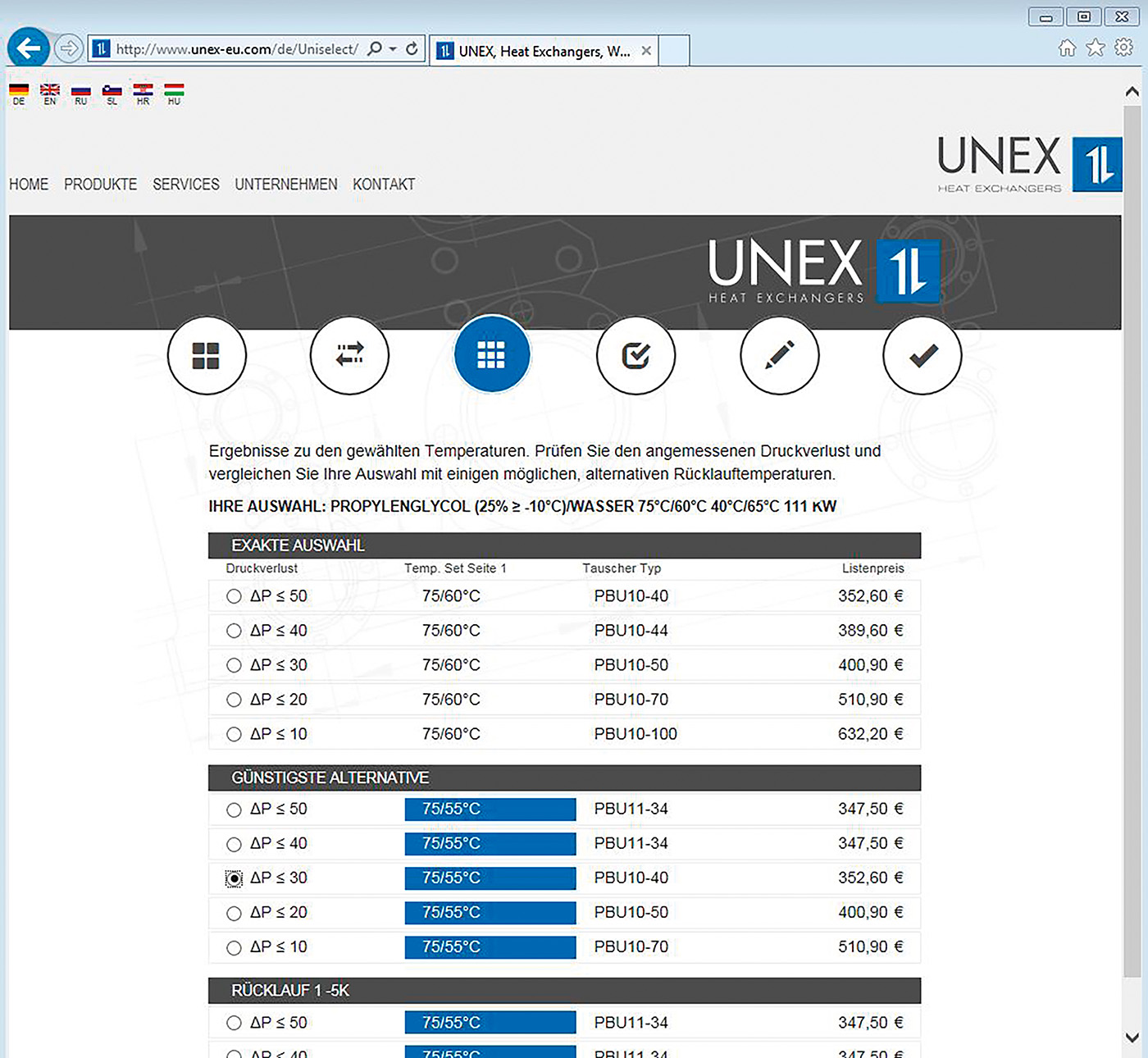Open the PRODUKTE menu item

coord(101,185)
